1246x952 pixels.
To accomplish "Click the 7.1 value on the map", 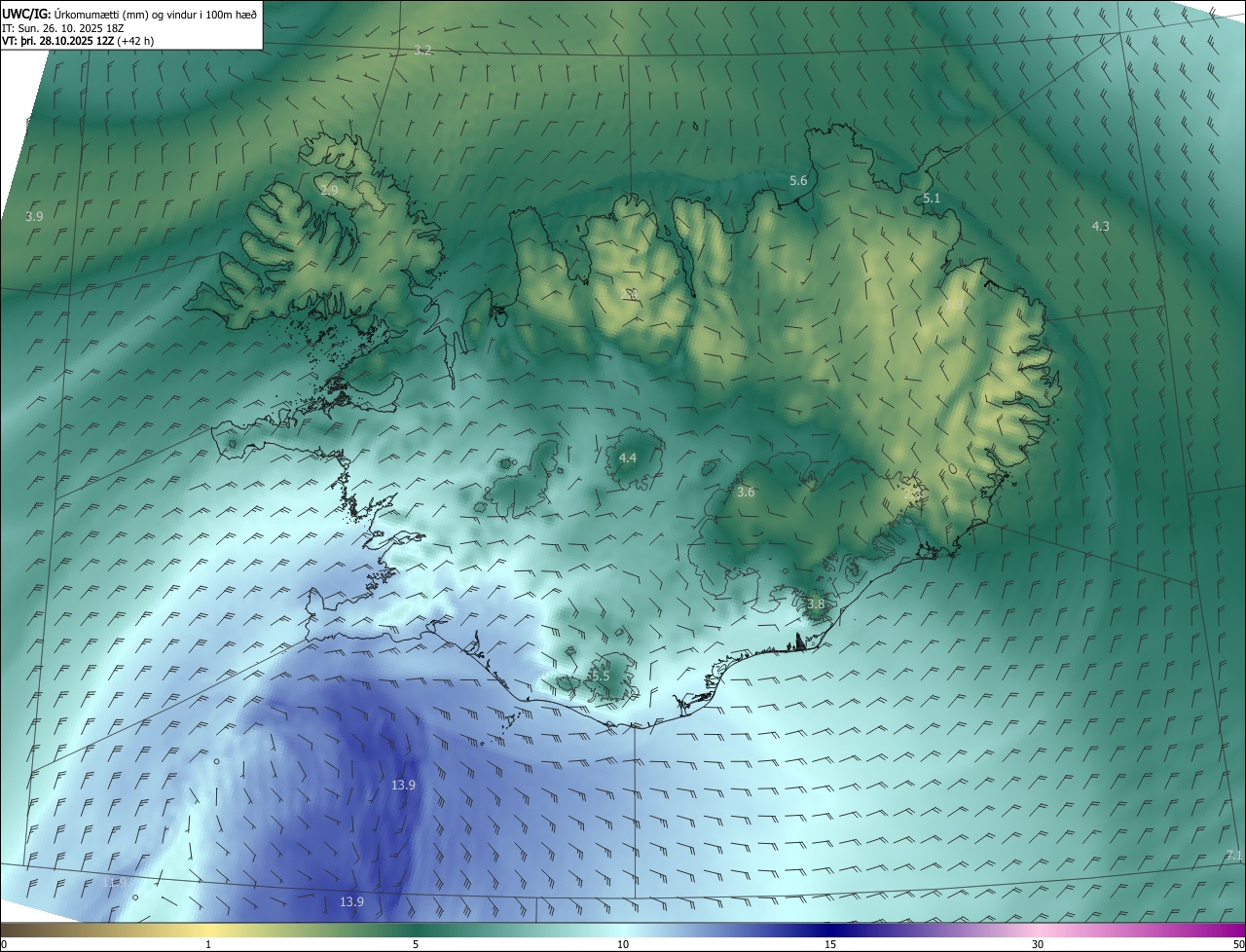I will point(1233,856).
